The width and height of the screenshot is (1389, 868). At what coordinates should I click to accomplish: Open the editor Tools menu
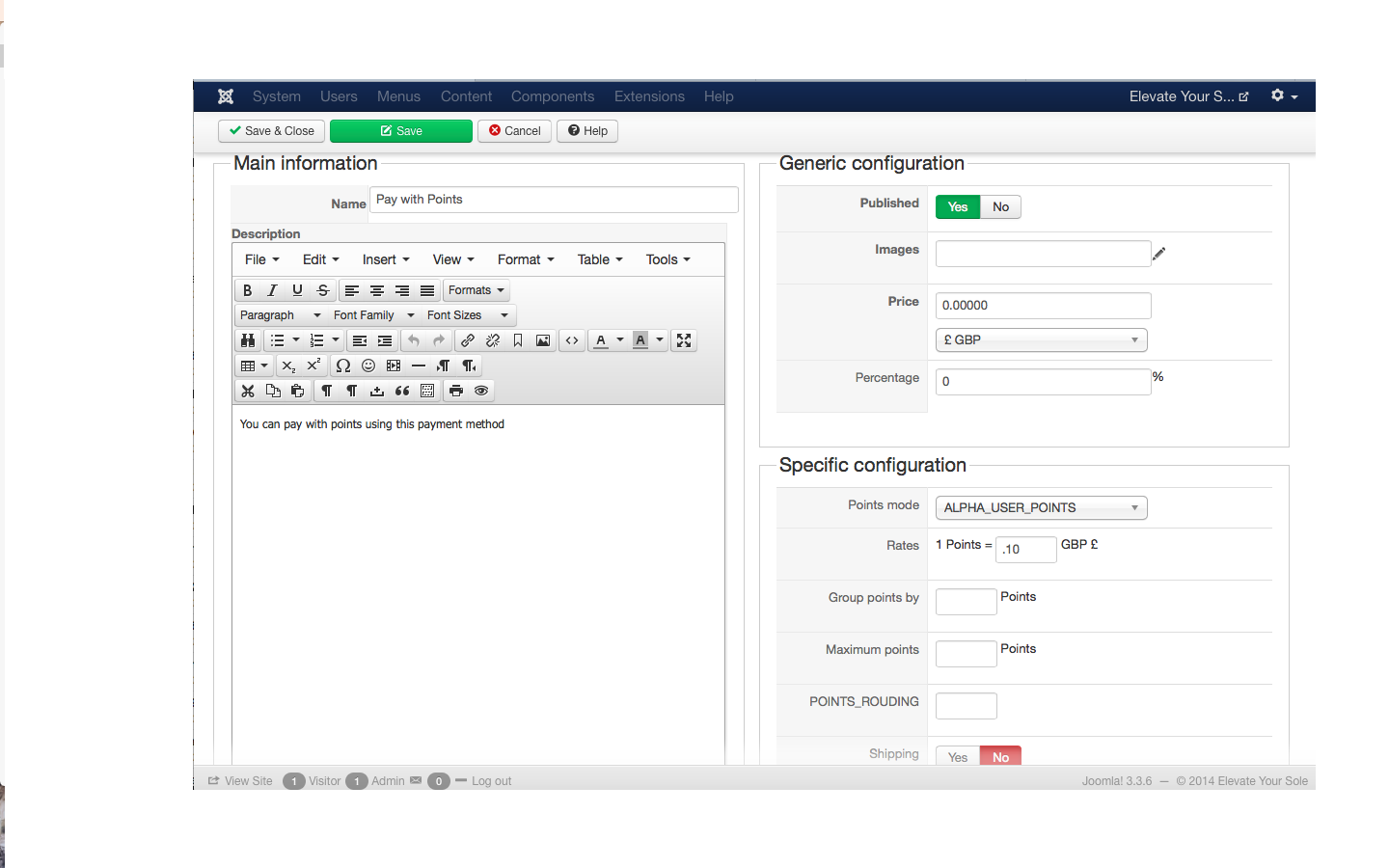668,259
